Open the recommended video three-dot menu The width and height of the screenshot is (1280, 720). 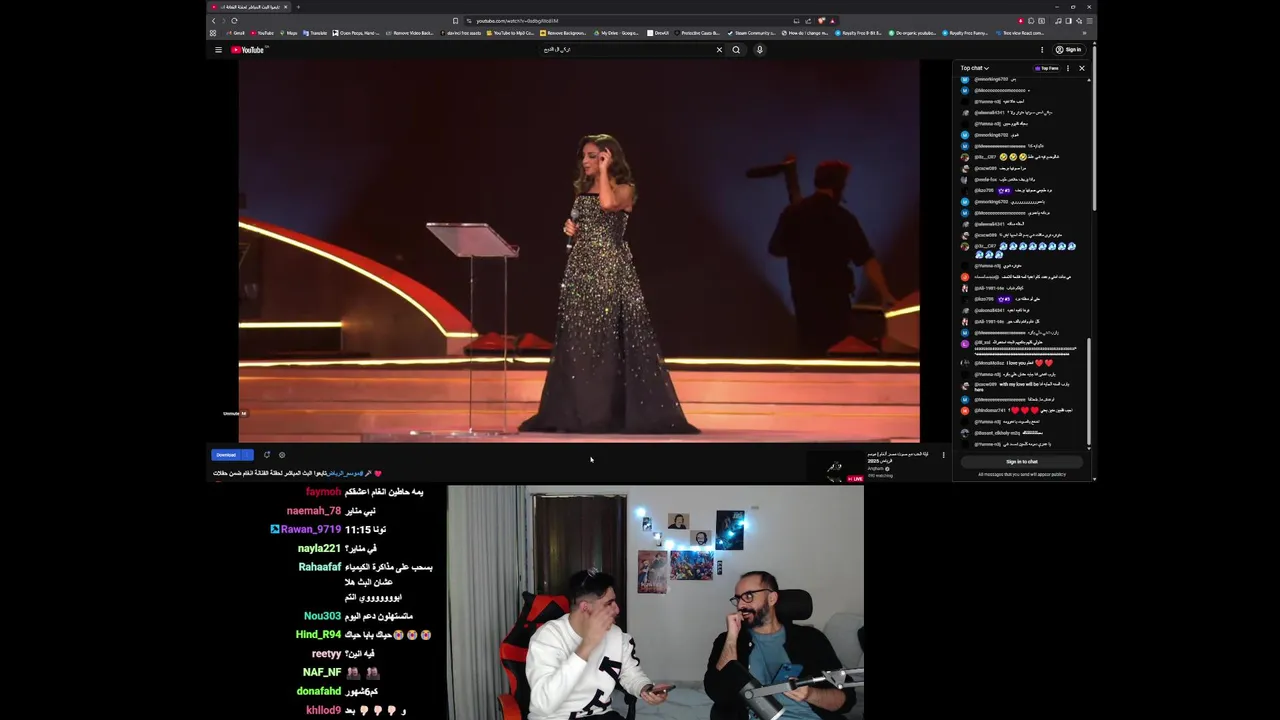pyautogui.click(x=943, y=456)
